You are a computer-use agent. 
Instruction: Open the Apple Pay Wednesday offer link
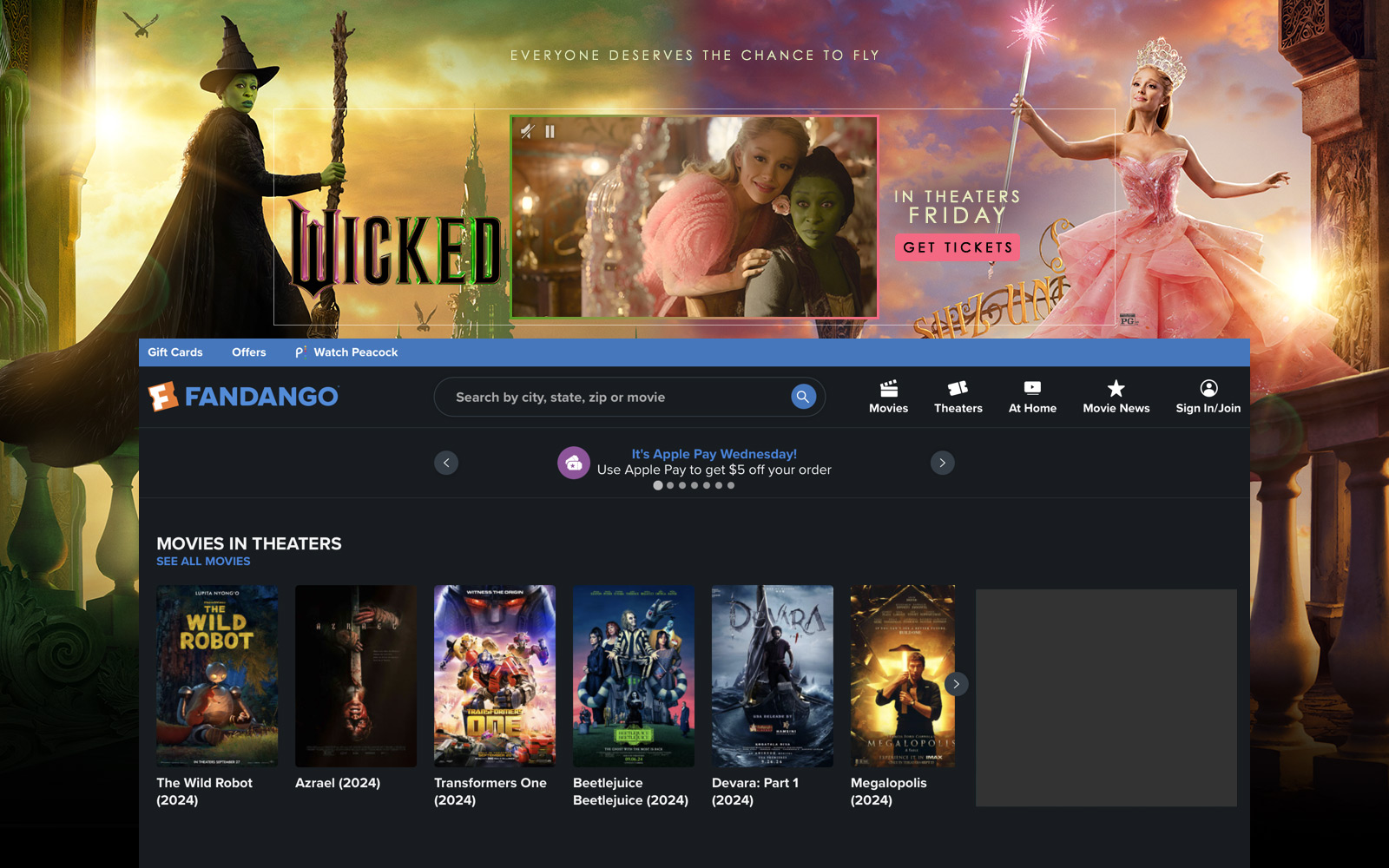(714, 454)
